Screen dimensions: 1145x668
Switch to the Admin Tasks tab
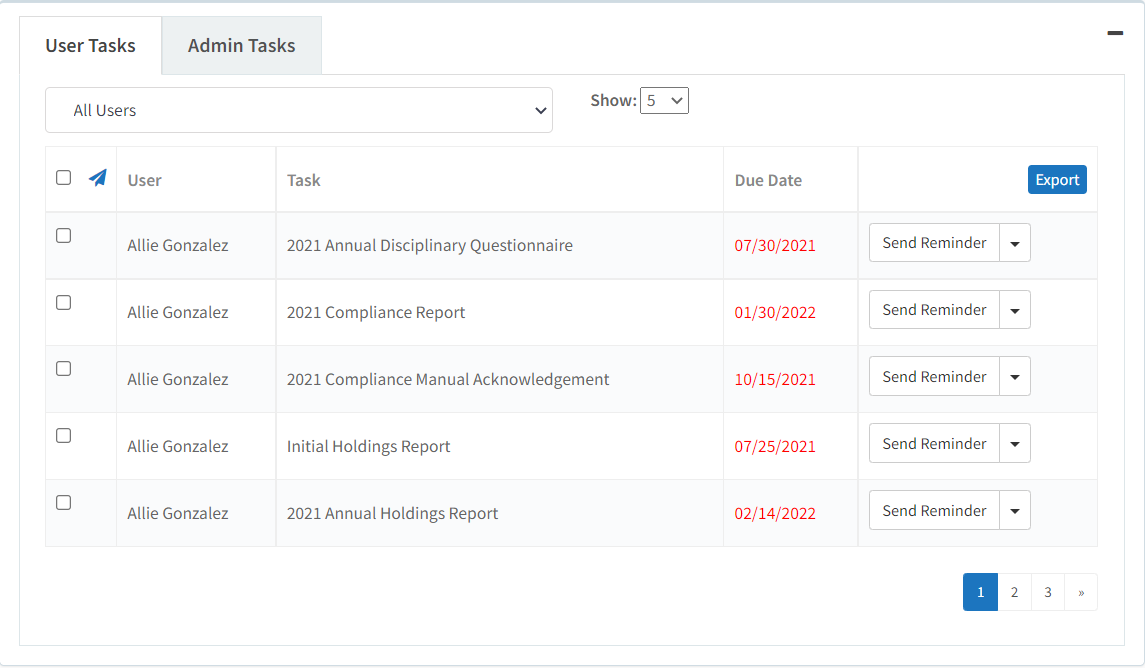coord(241,45)
